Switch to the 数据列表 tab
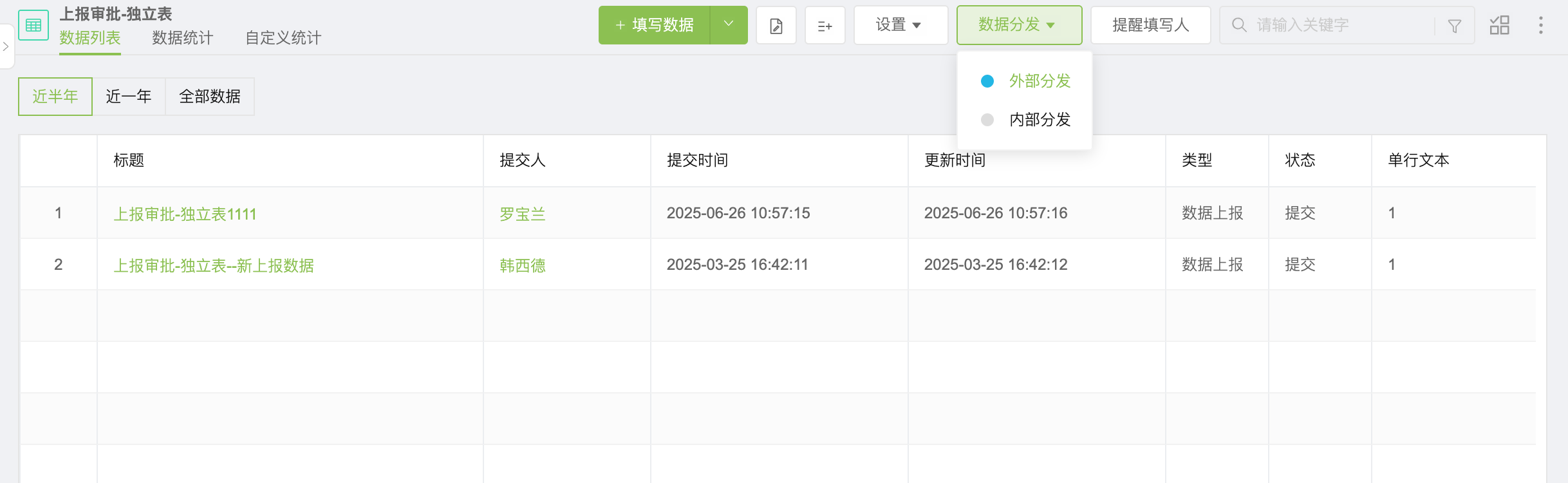Image resolution: width=1568 pixels, height=483 pixels. coord(90,38)
